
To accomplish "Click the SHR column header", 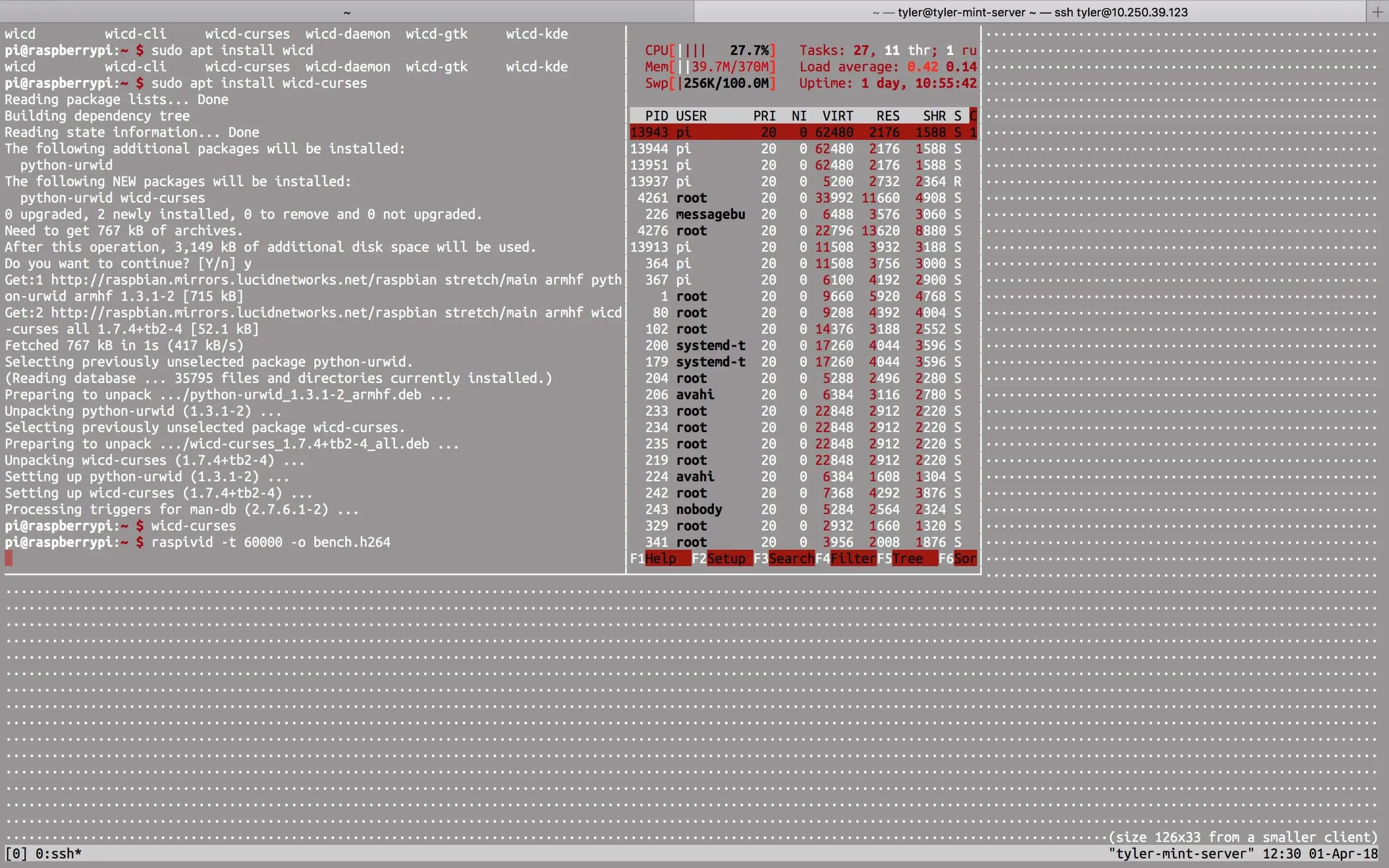I will (934, 116).
